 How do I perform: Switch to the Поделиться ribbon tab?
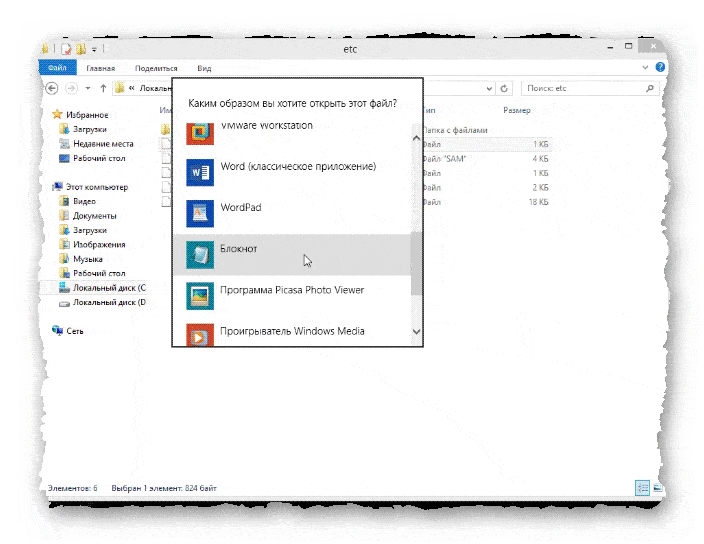pyautogui.click(x=156, y=68)
